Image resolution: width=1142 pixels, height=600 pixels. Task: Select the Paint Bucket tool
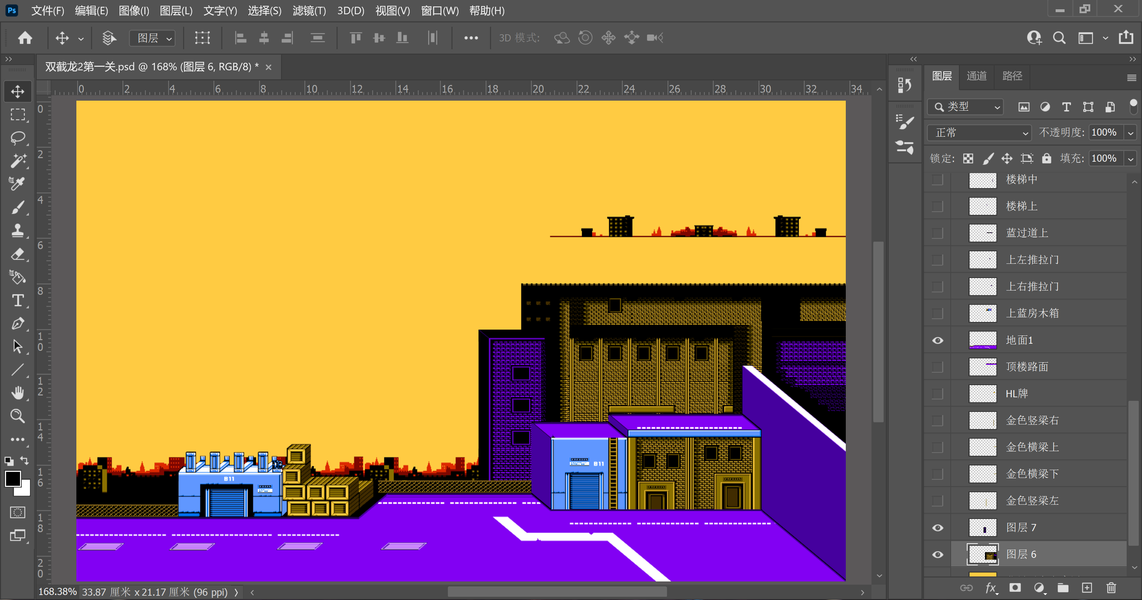pos(17,277)
